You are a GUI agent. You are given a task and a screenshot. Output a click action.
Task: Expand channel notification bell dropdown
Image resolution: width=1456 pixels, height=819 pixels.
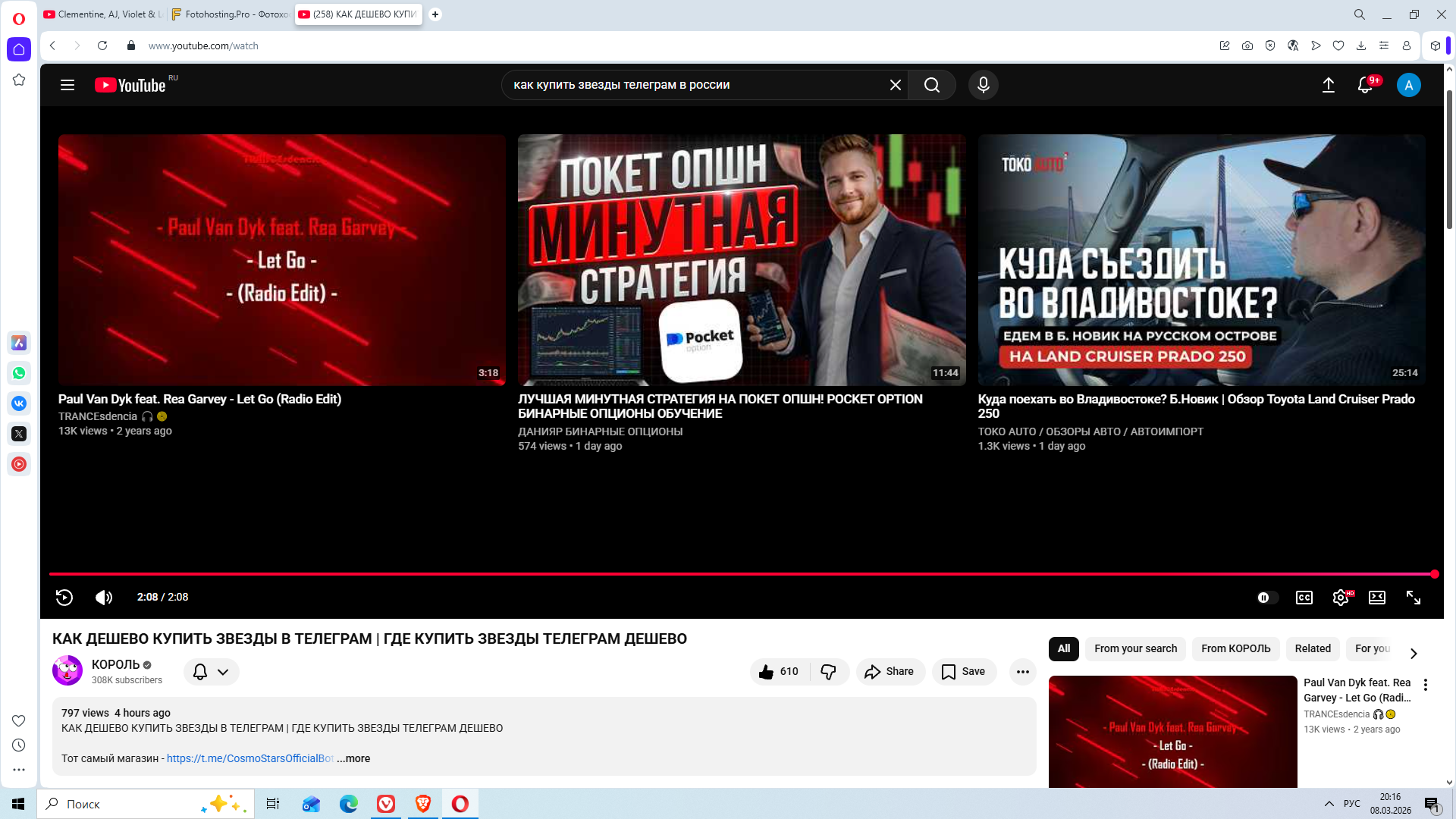[212, 672]
